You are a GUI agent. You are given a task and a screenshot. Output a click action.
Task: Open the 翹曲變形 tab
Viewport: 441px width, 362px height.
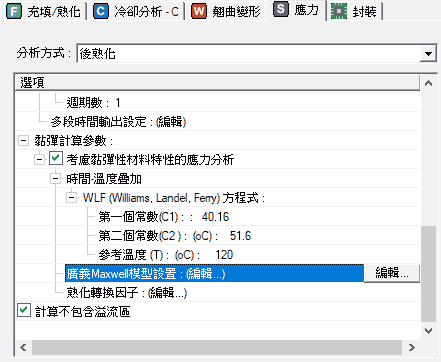click(x=226, y=11)
